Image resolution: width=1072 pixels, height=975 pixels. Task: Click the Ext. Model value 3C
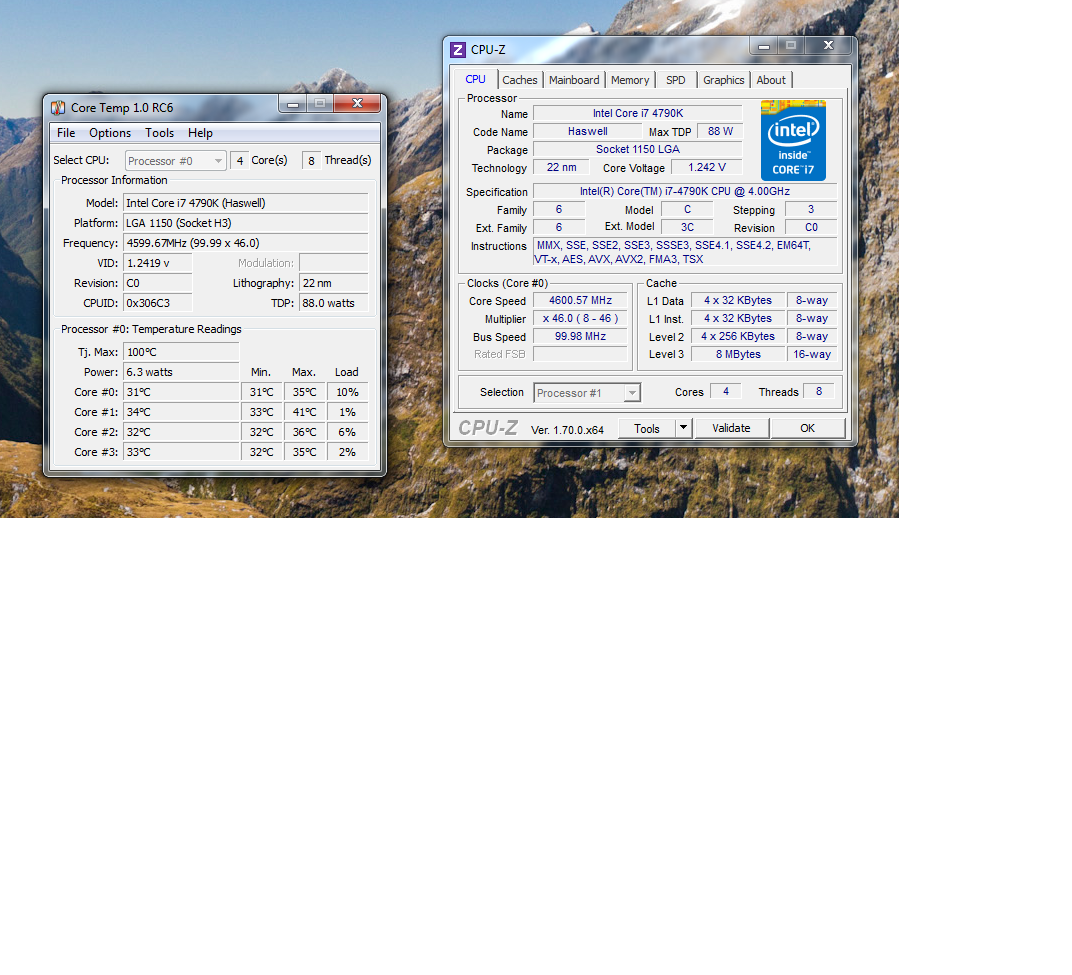(x=687, y=227)
